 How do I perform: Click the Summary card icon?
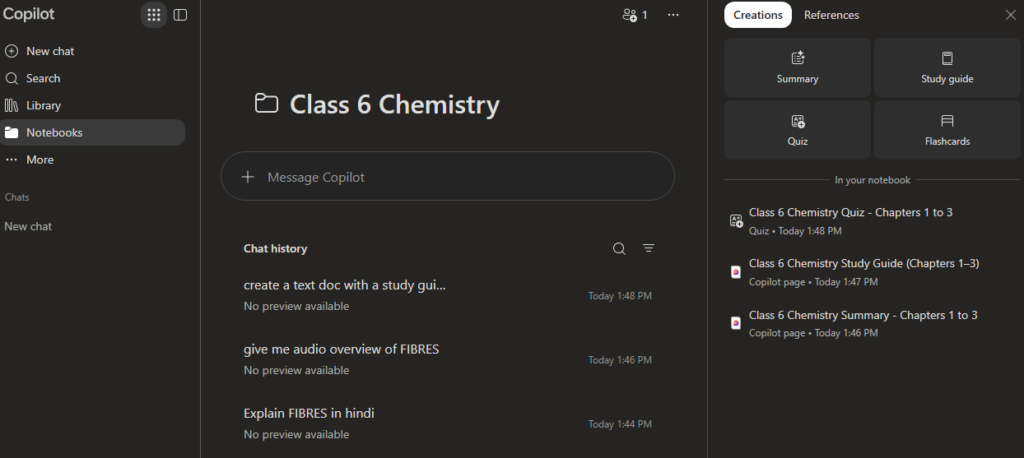pyautogui.click(x=797, y=58)
